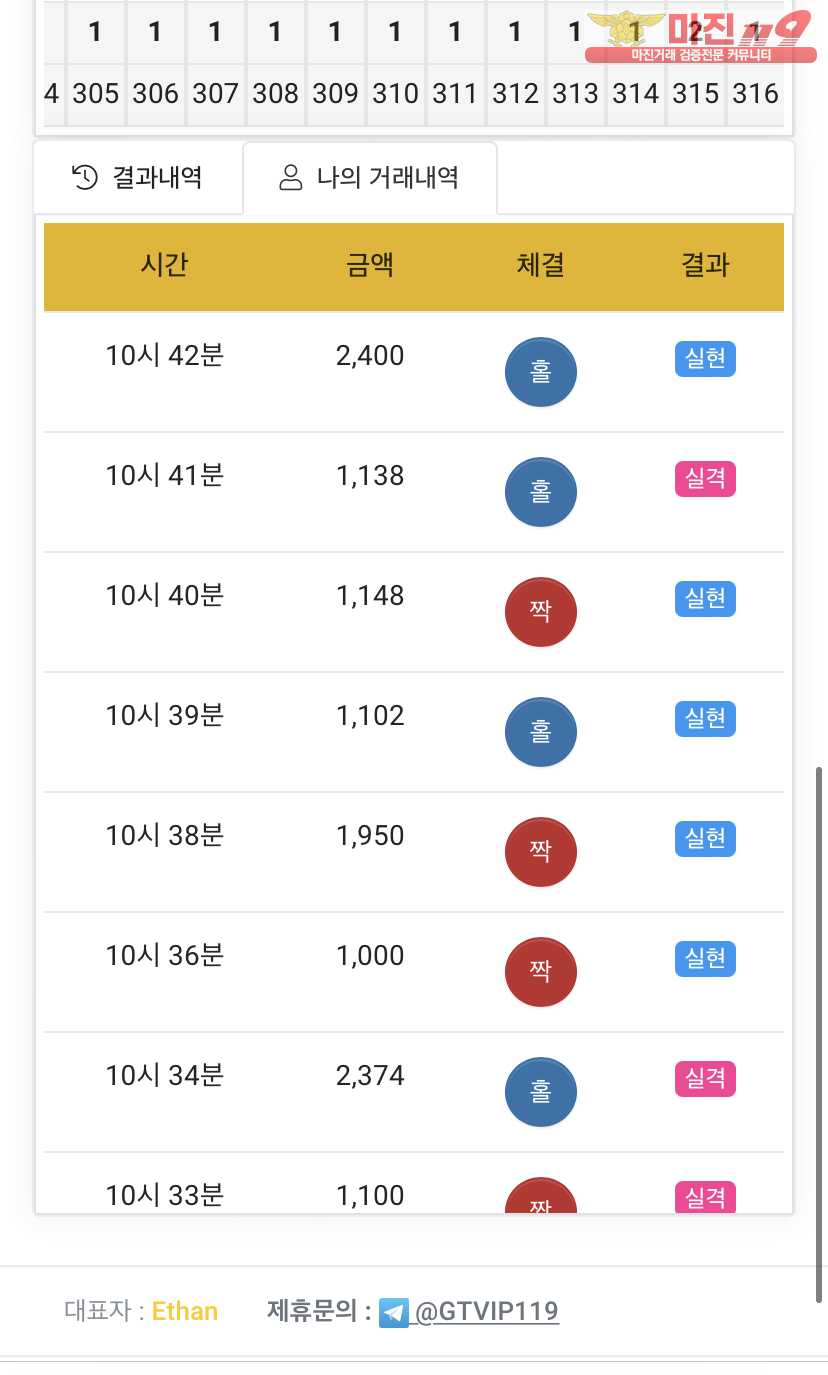
Task: Select round 310 in the number row
Action: point(395,94)
